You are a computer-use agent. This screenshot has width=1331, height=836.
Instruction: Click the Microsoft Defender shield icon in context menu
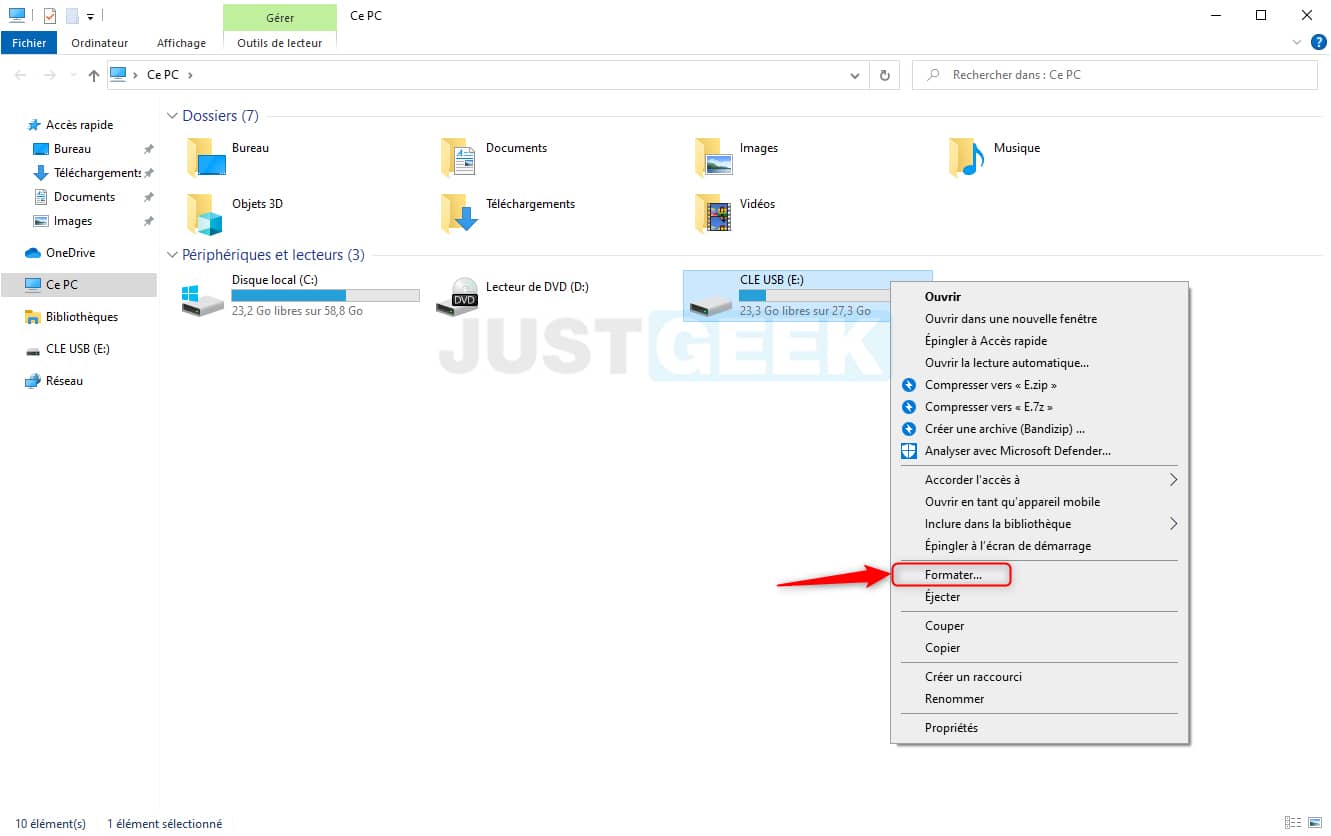click(908, 450)
